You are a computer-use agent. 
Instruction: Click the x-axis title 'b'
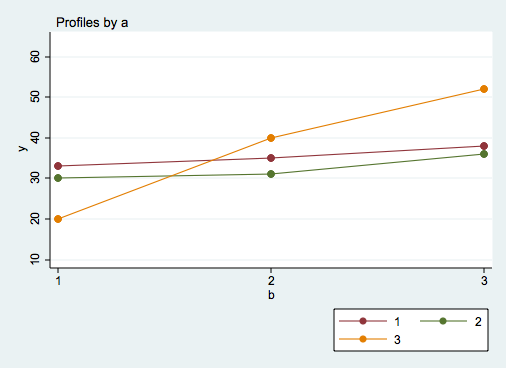click(271, 295)
